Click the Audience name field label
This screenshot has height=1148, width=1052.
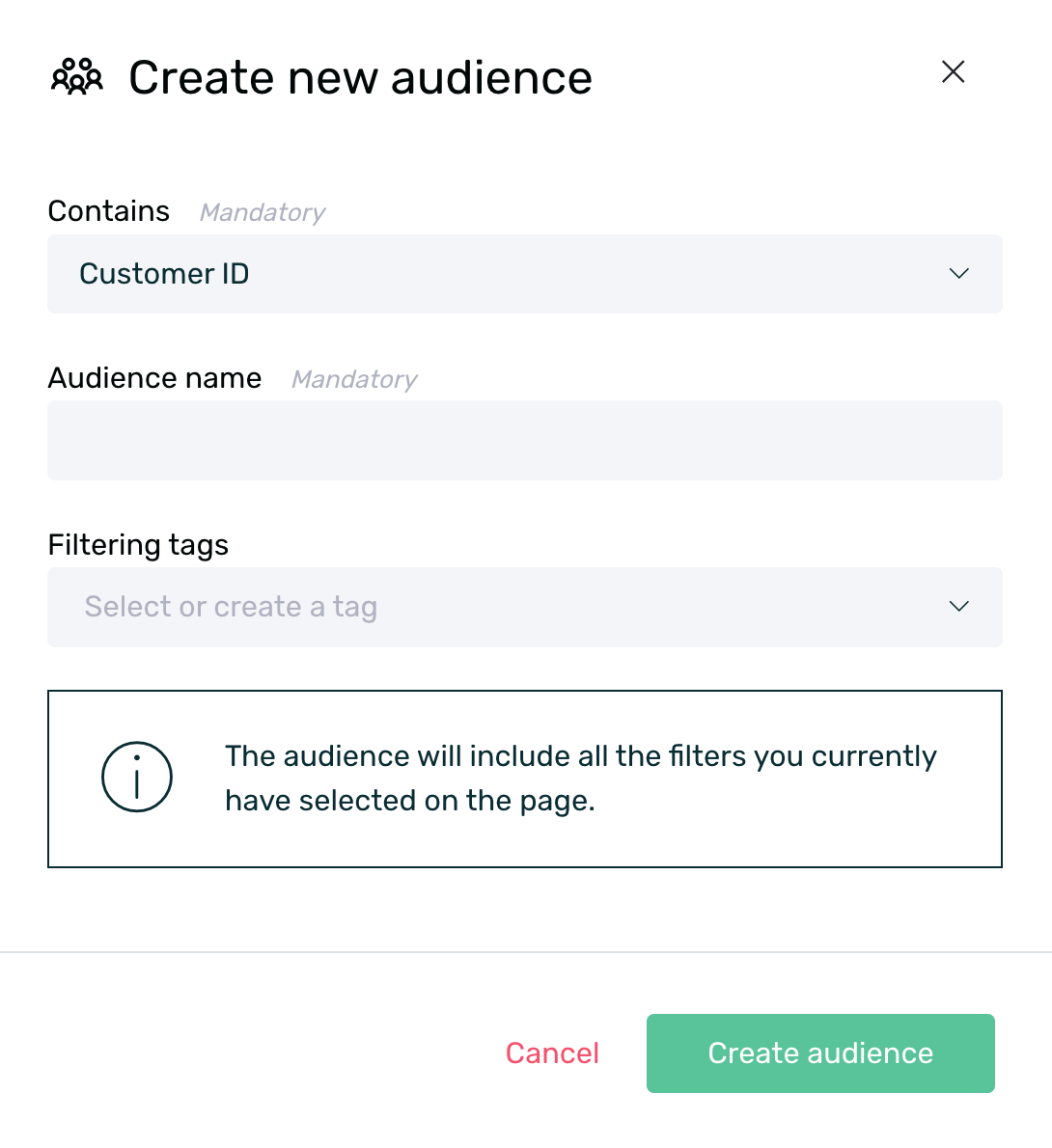(154, 378)
